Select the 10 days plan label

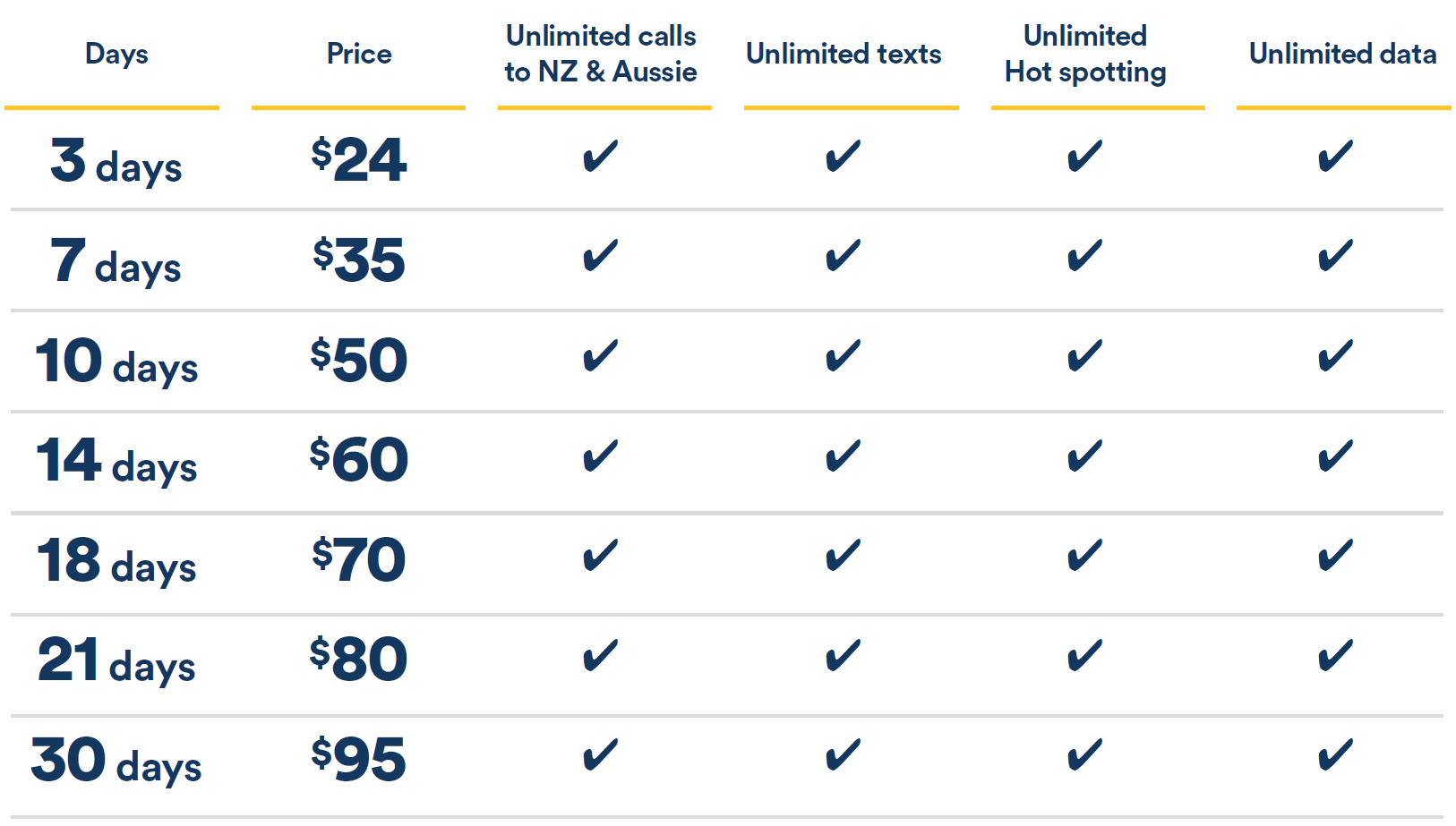pyautogui.click(x=116, y=362)
